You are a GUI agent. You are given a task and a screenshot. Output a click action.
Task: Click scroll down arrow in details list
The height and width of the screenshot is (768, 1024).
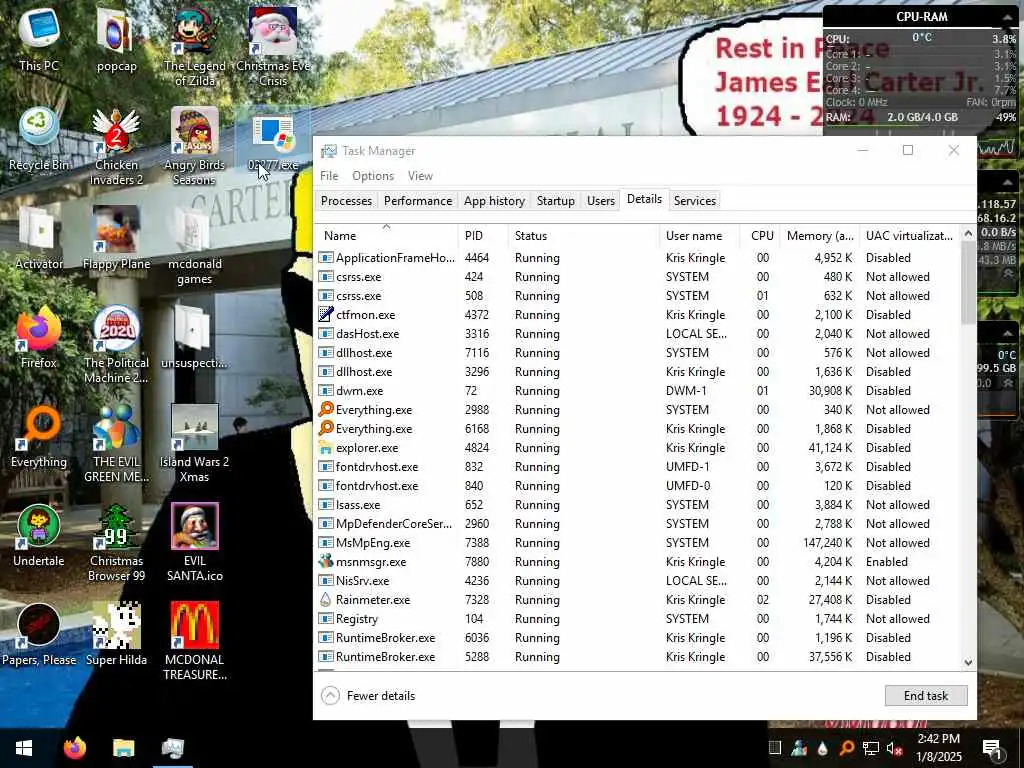pyautogui.click(x=968, y=662)
